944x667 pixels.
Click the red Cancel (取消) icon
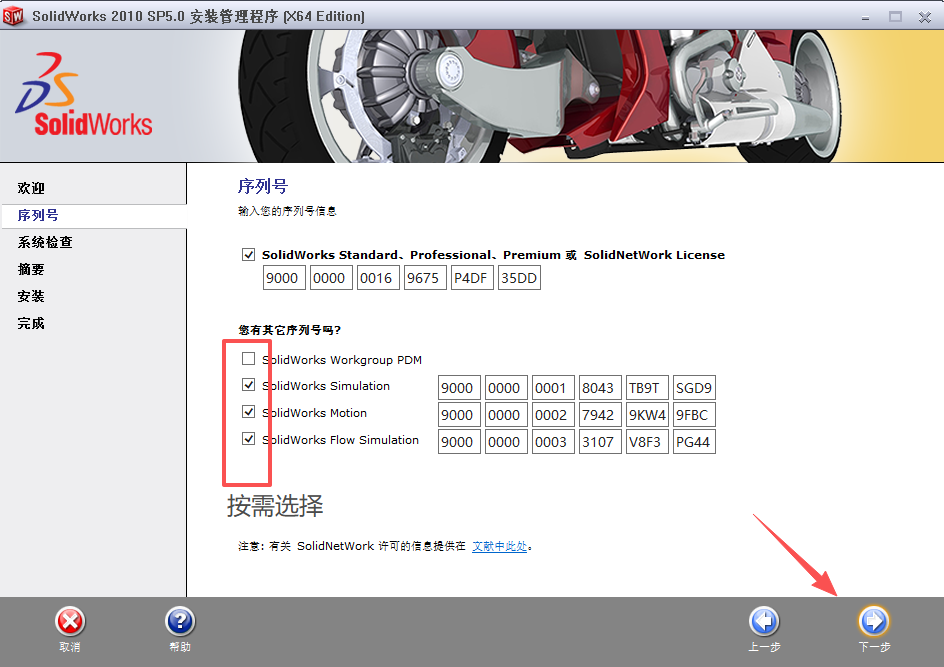tap(70, 621)
